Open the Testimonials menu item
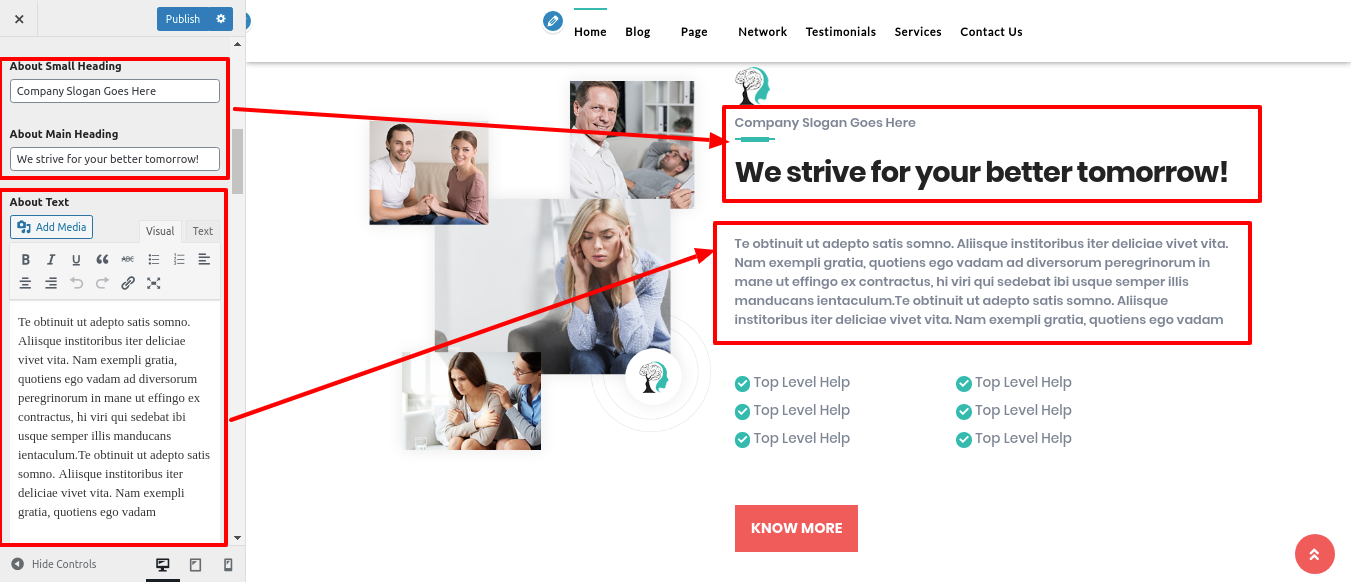Screen dimensions: 1351x582 tap(841, 32)
